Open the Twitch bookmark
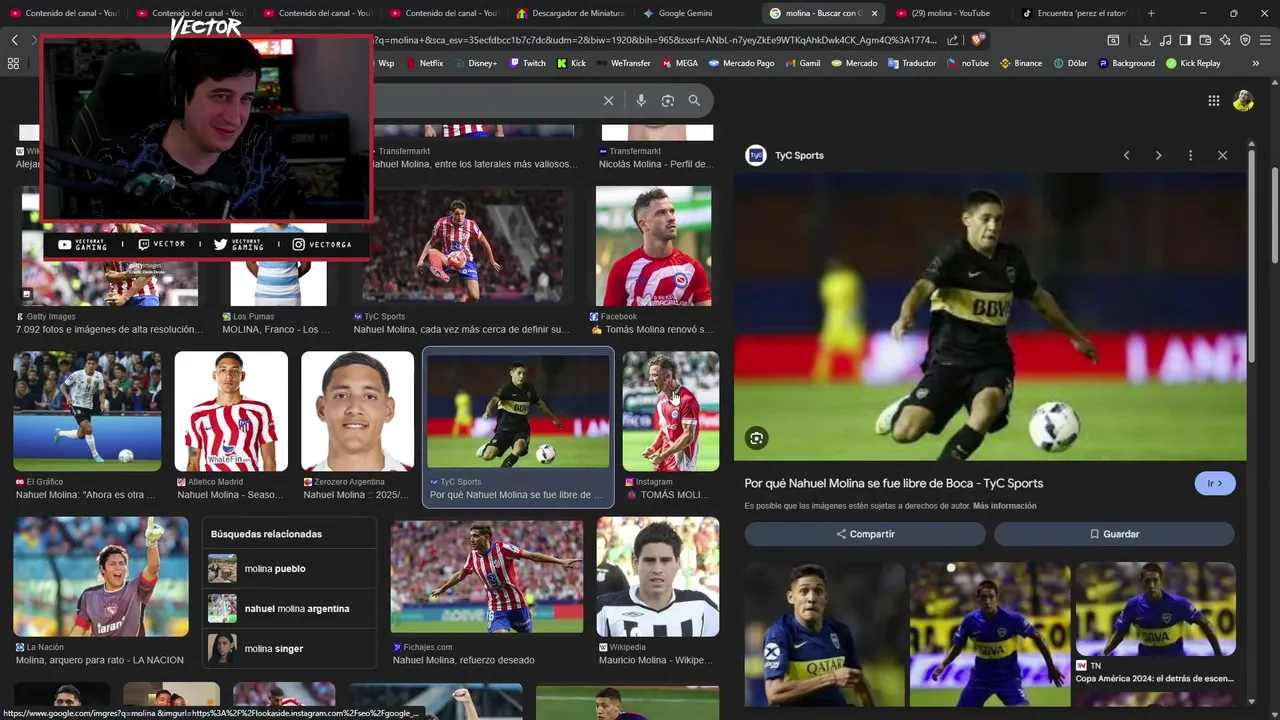Screen dimensions: 1280x720 pyautogui.click(x=527, y=63)
